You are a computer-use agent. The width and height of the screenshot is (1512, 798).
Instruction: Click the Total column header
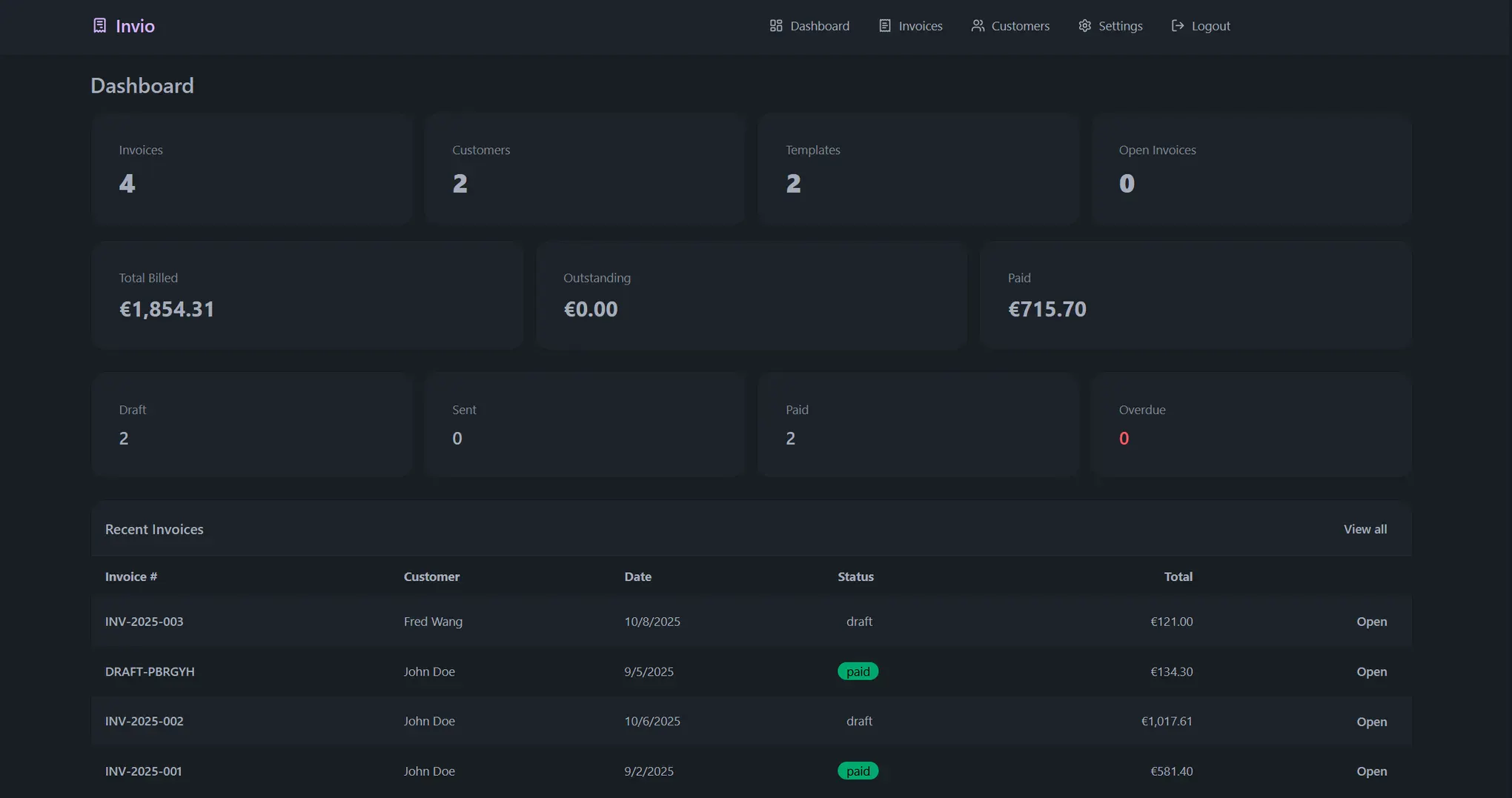1178,576
